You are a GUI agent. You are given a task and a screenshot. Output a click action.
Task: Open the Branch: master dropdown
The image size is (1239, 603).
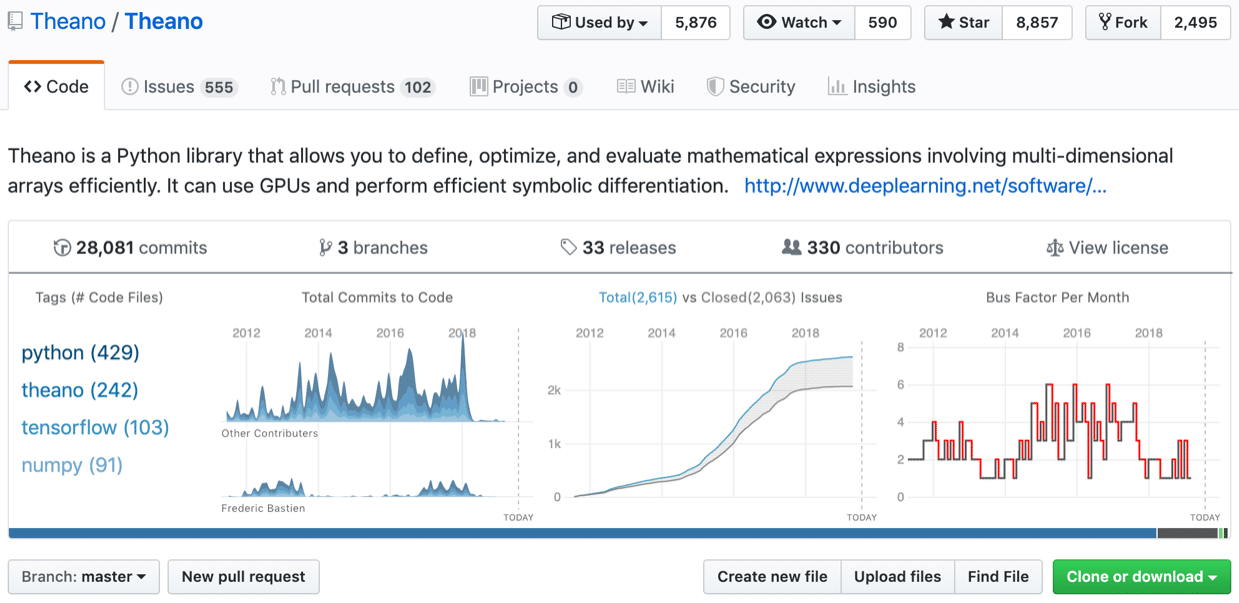point(84,577)
